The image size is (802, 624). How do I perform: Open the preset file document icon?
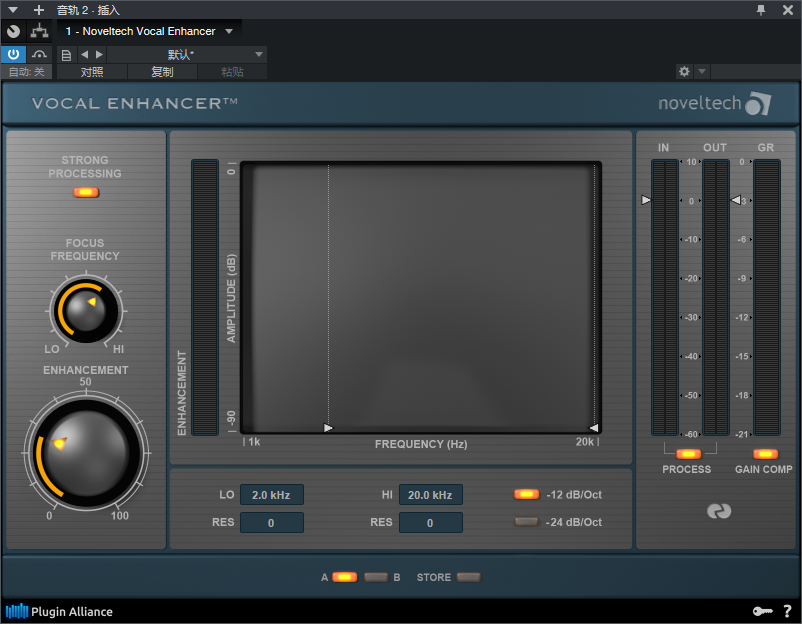pyautogui.click(x=66, y=55)
